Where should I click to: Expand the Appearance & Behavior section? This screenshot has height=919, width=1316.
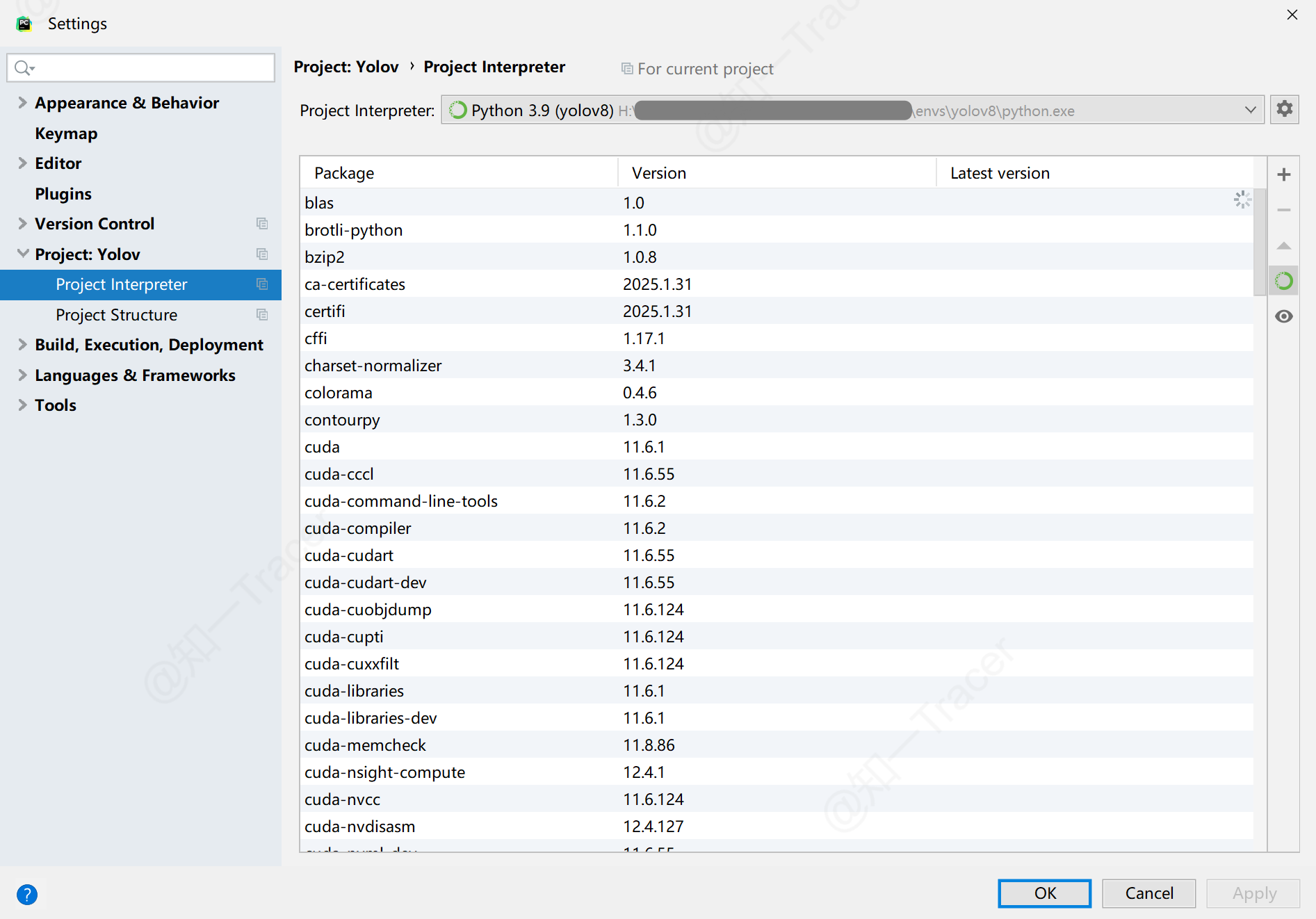point(22,103)
